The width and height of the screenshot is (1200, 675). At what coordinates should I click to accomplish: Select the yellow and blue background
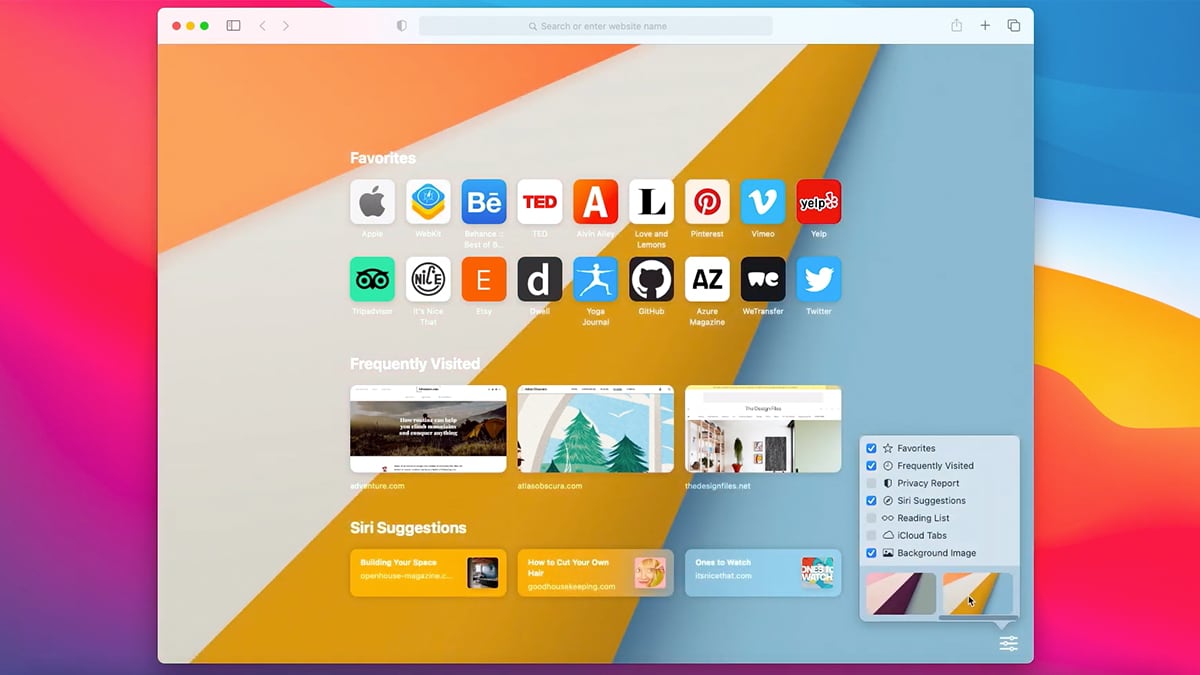[978, 593]
